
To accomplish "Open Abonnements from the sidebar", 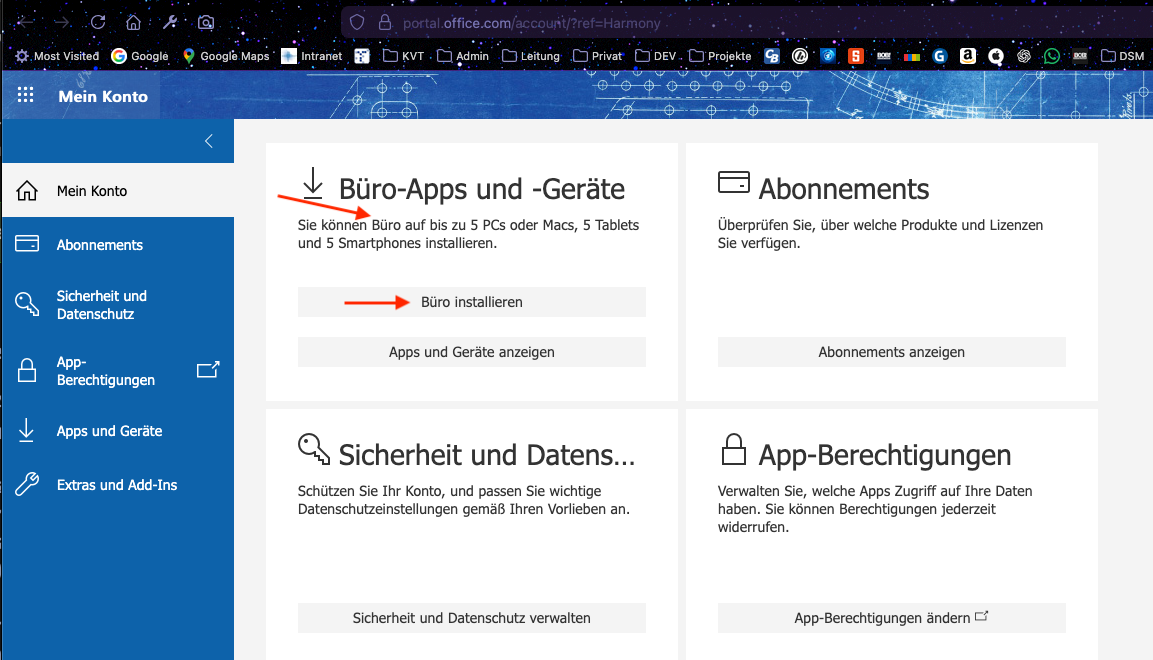I will tap(118, 245).
